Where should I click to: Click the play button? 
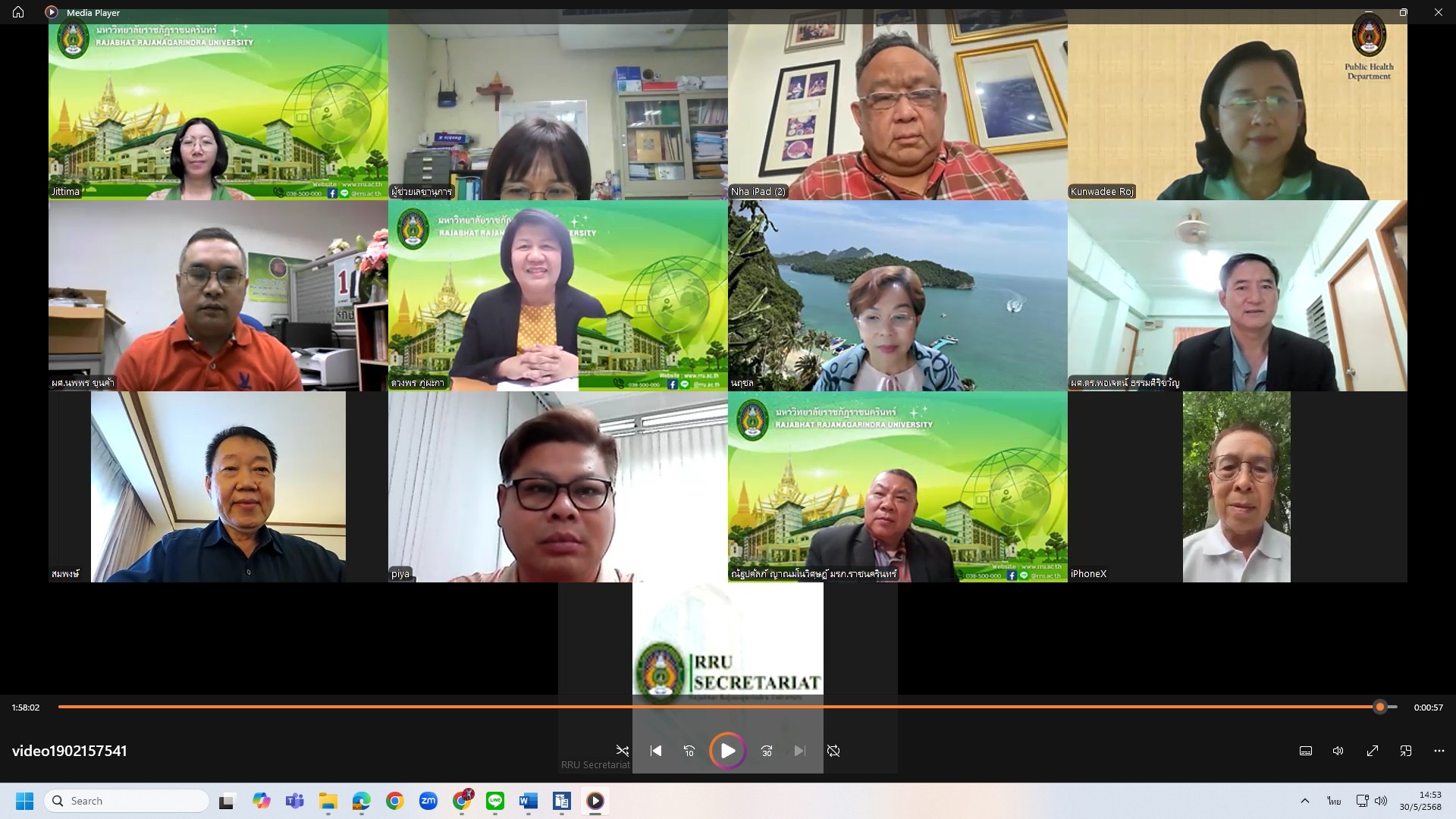pos(727,751)
